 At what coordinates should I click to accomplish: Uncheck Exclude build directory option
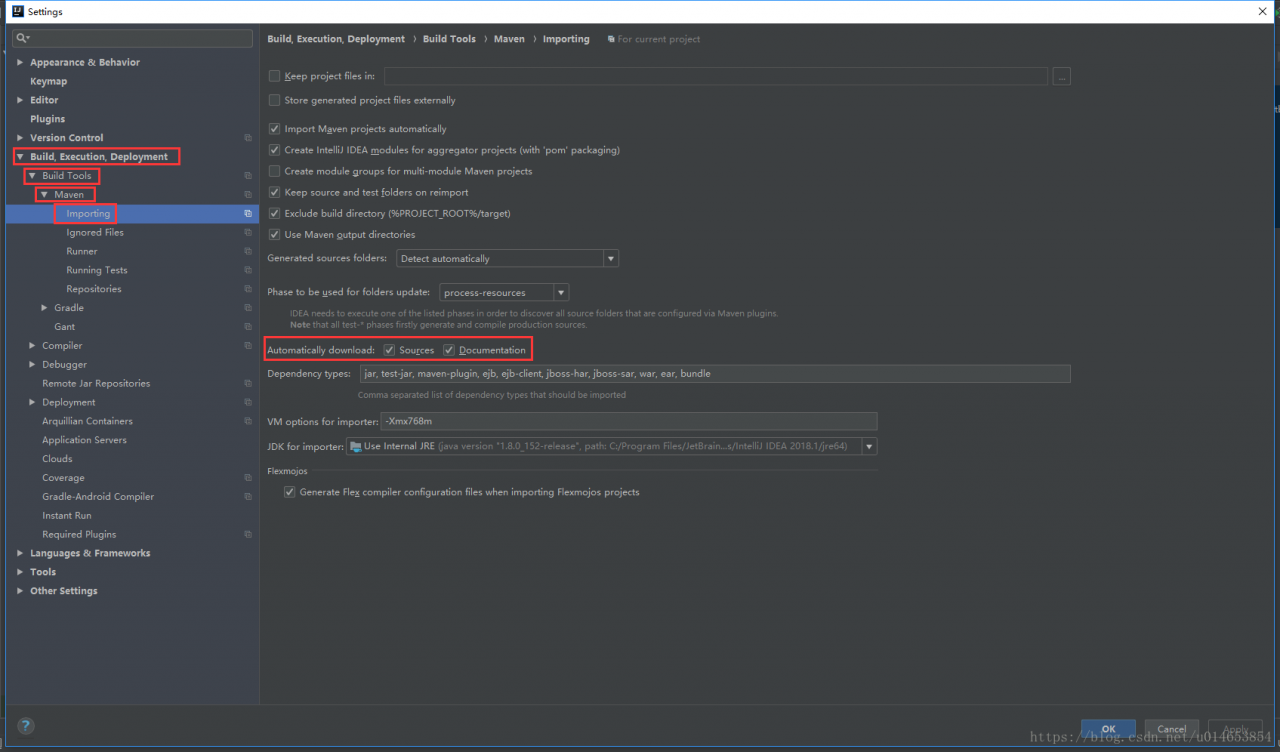tap(275, 213)
